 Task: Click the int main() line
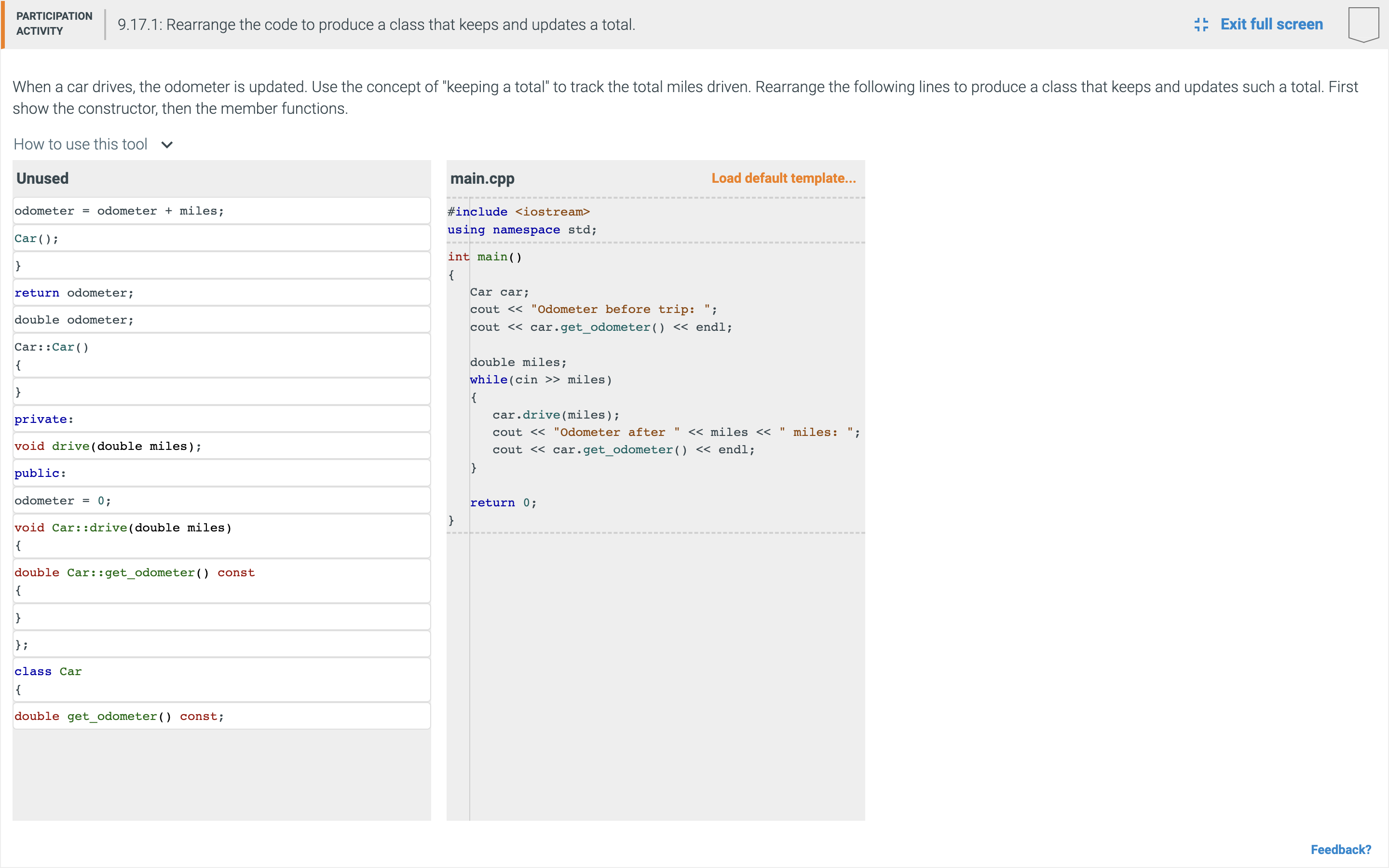tap(484, 257)
